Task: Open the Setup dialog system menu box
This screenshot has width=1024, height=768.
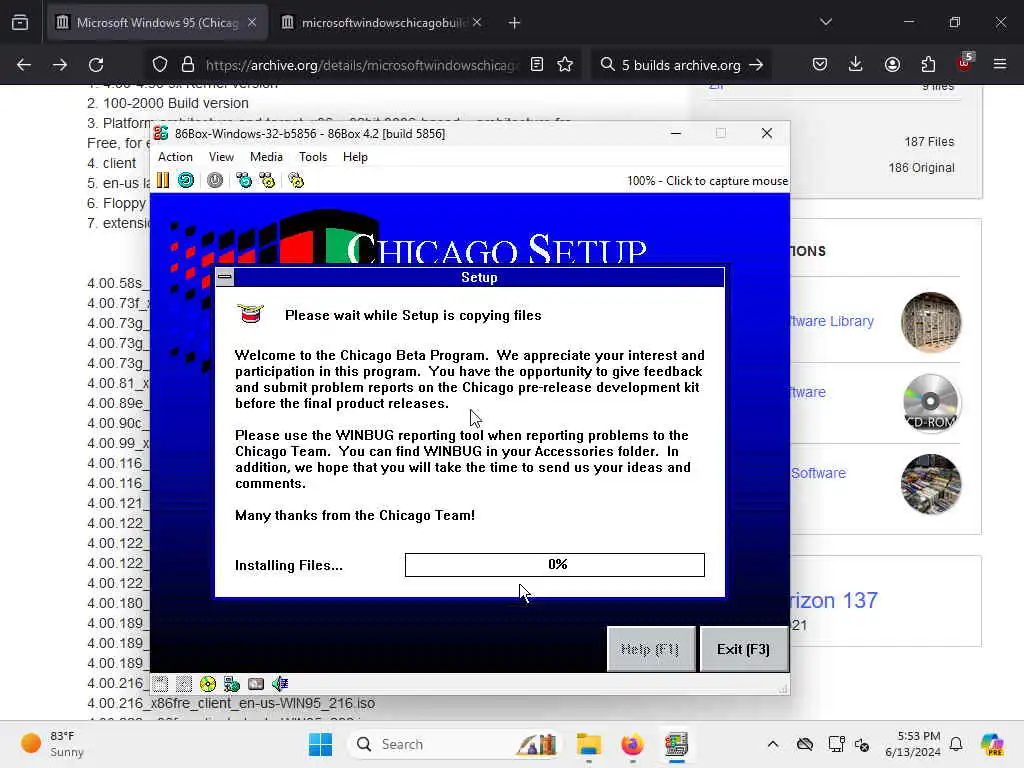Action: point(225,277)
